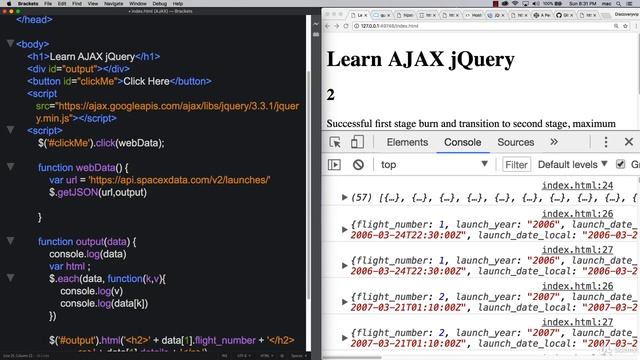Click the site info icon beside 127.0.0.1
The image size is (640, 360).
pos(356,26)
